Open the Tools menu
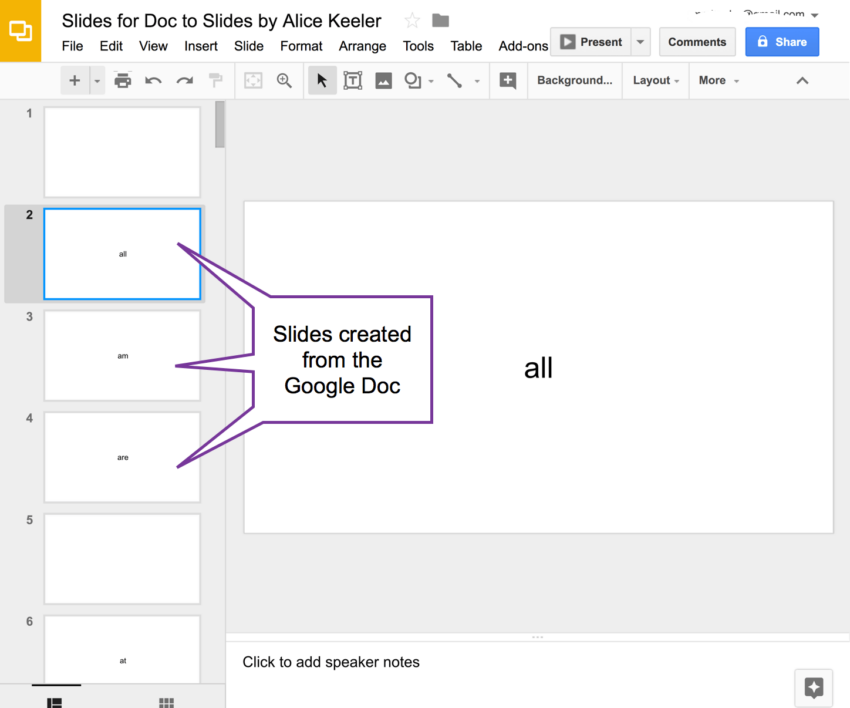This screenshot has height=708, width=850. 418,46
